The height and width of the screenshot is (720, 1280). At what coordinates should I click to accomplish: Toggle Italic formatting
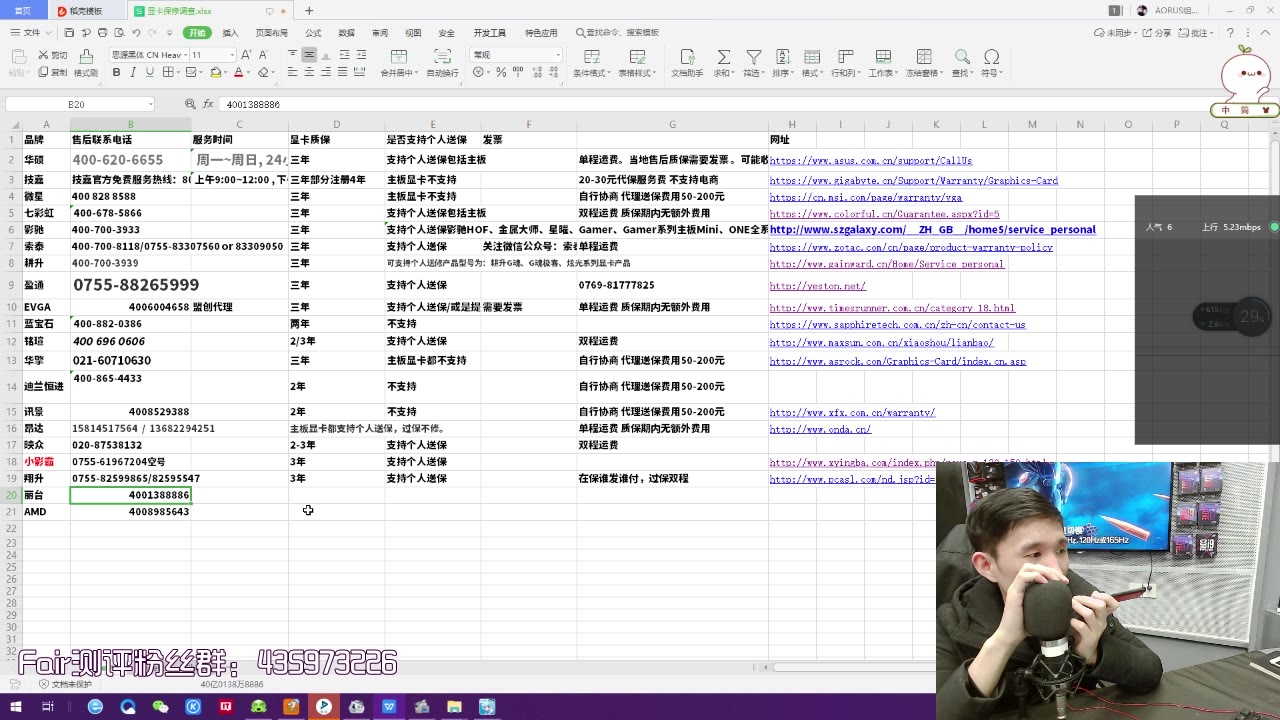tap(133, 73)
